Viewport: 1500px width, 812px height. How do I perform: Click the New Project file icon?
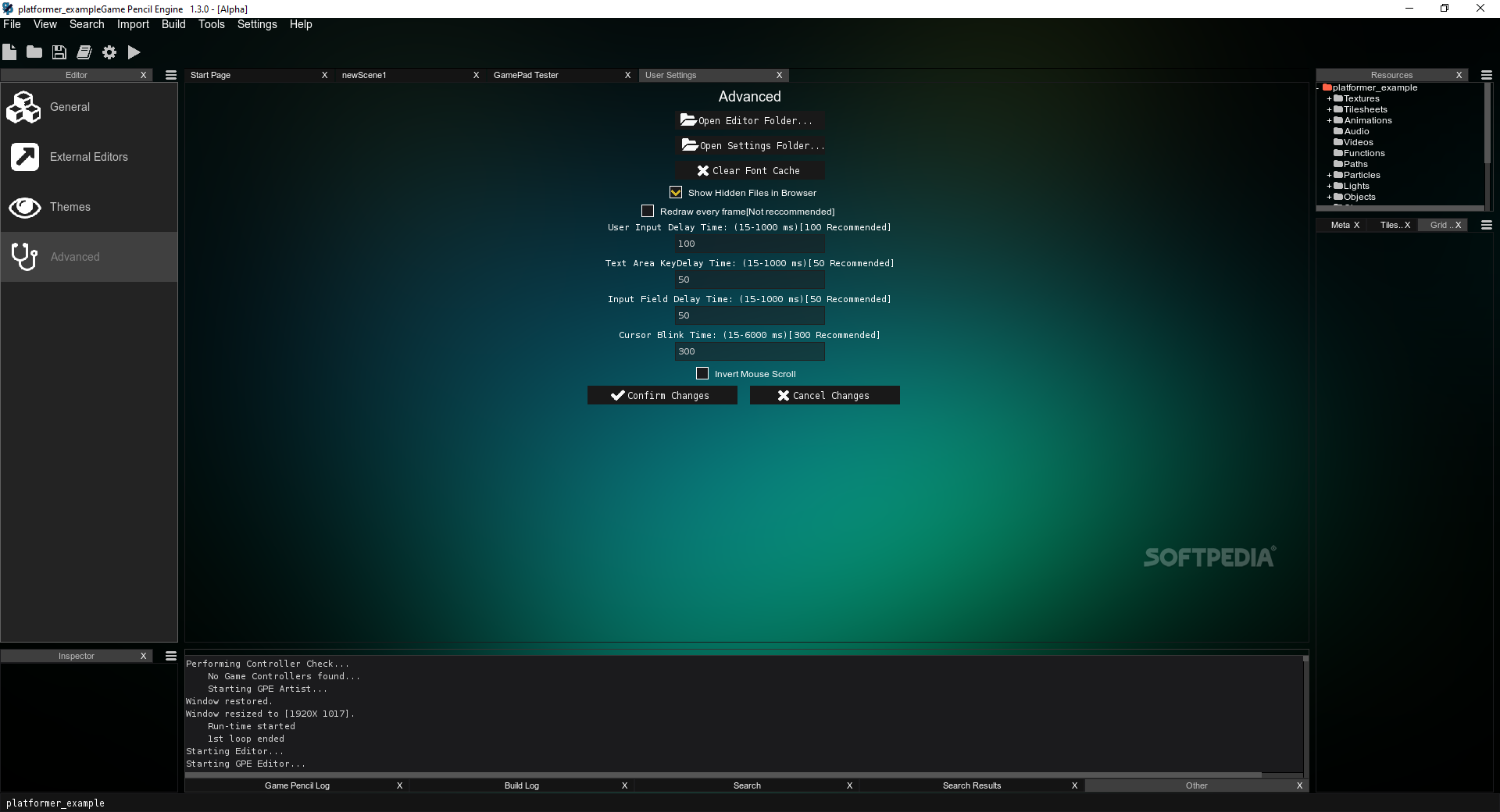click(x=9, y=52)
